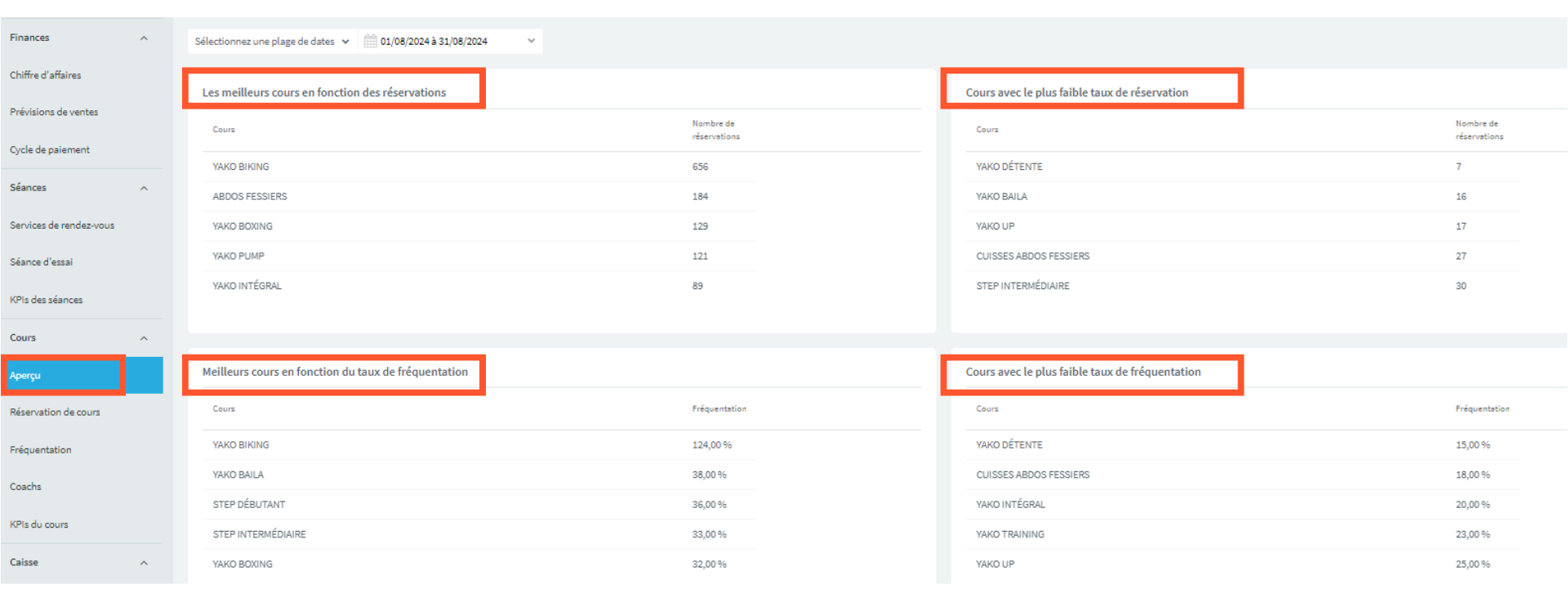Click the 'Cours avec le plus faible taux de réservation' title
The height and width of the screenshot is (593, 1568).
pos(1076,92)
